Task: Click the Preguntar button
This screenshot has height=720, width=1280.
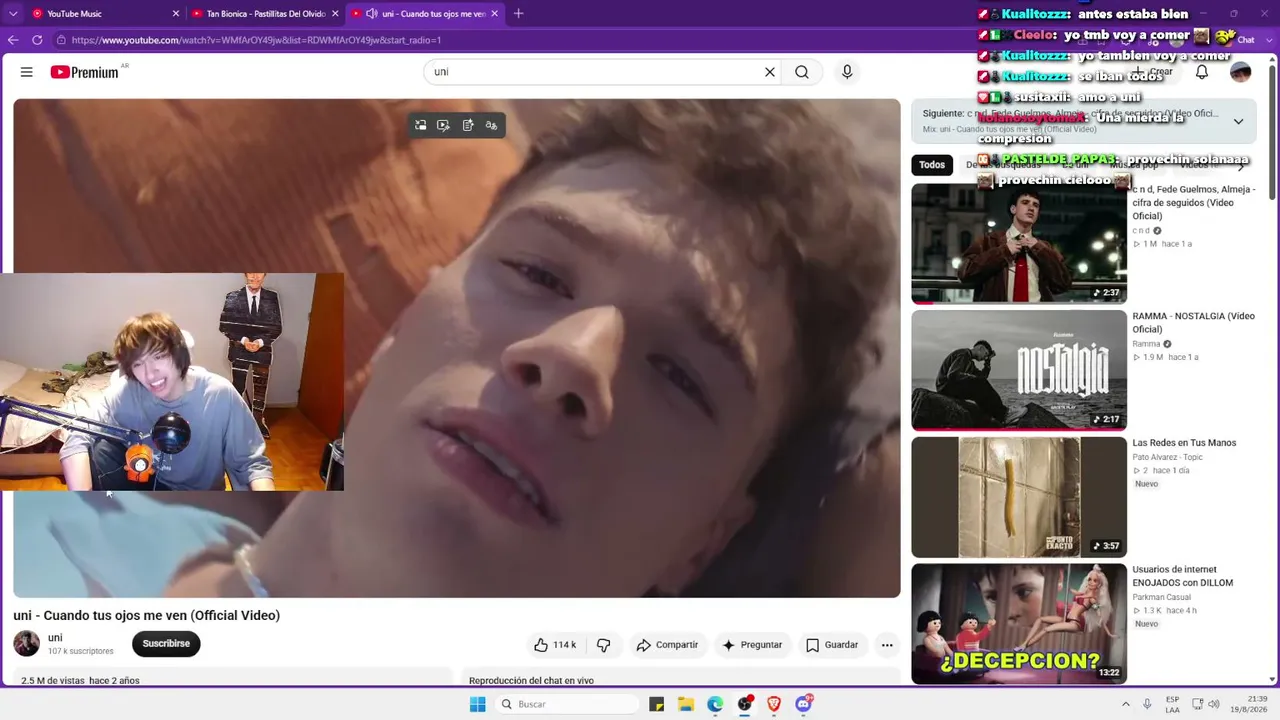Action: click(x=752, y=645)
